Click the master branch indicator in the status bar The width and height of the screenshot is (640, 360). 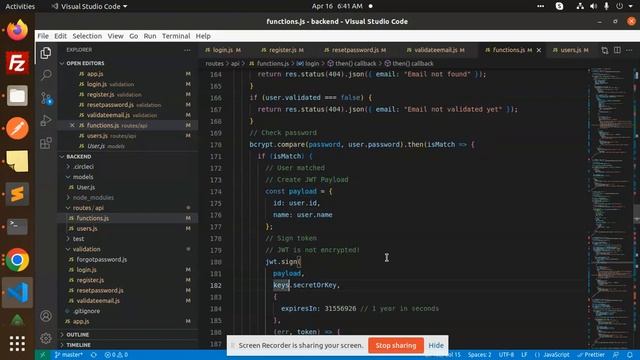[x=69, y=355]
